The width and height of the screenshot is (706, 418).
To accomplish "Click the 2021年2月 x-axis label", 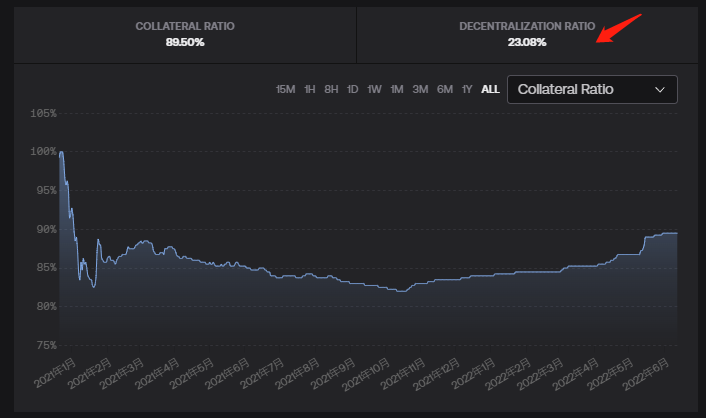I will pos(89,373).
